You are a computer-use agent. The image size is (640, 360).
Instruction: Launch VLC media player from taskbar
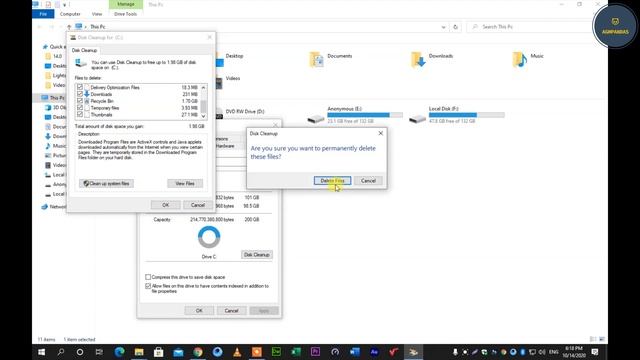point(237,352)
